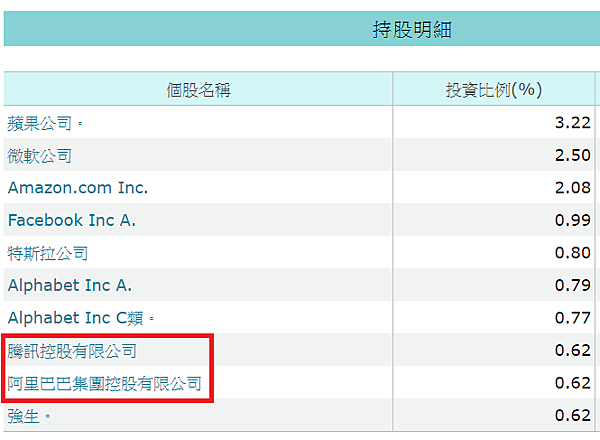Screen dimensions: 600x440
Task: Click the 個股名稱 column header
Action: tap(198, 90)
